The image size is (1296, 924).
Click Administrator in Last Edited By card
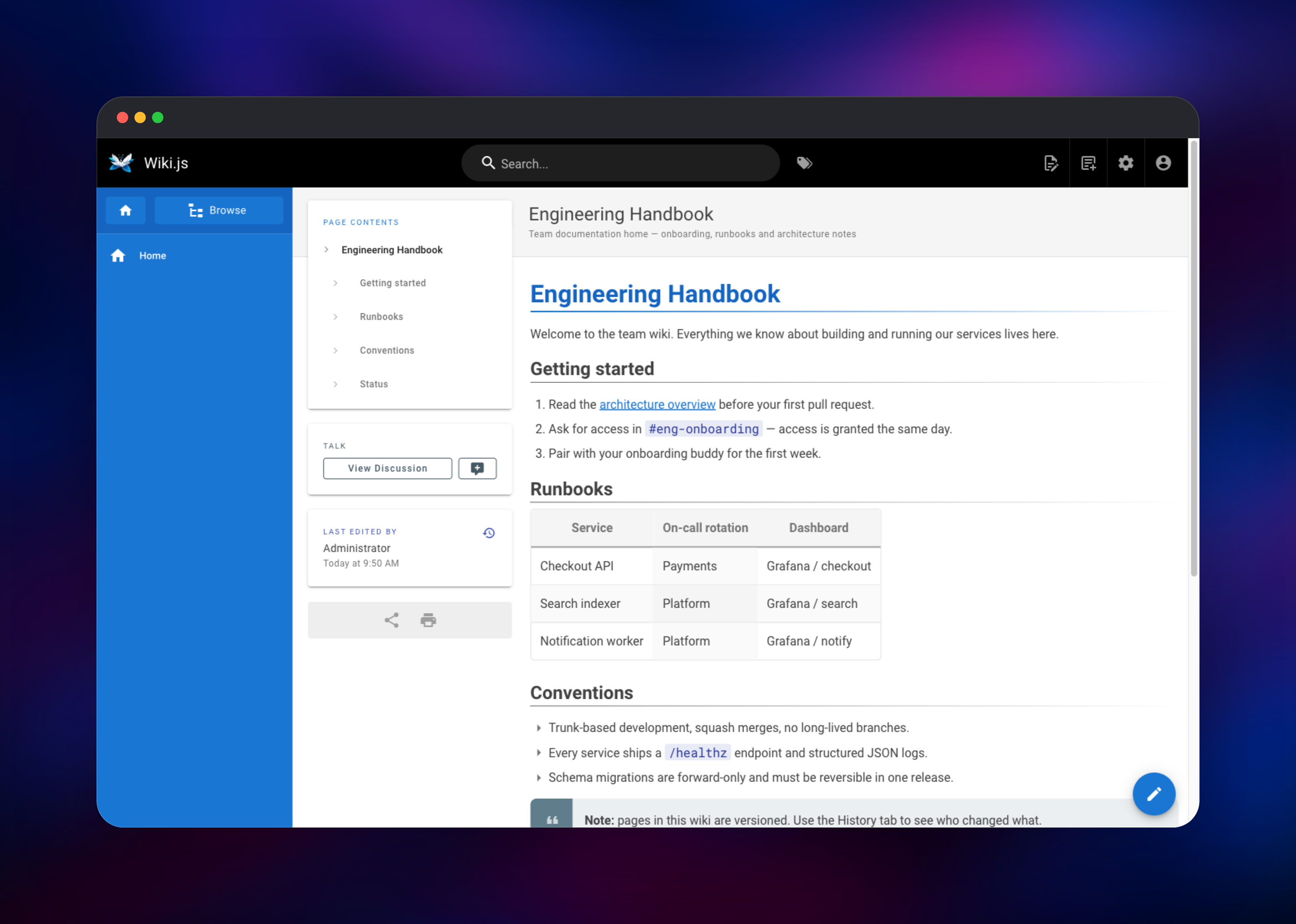(x=357, y=548)
